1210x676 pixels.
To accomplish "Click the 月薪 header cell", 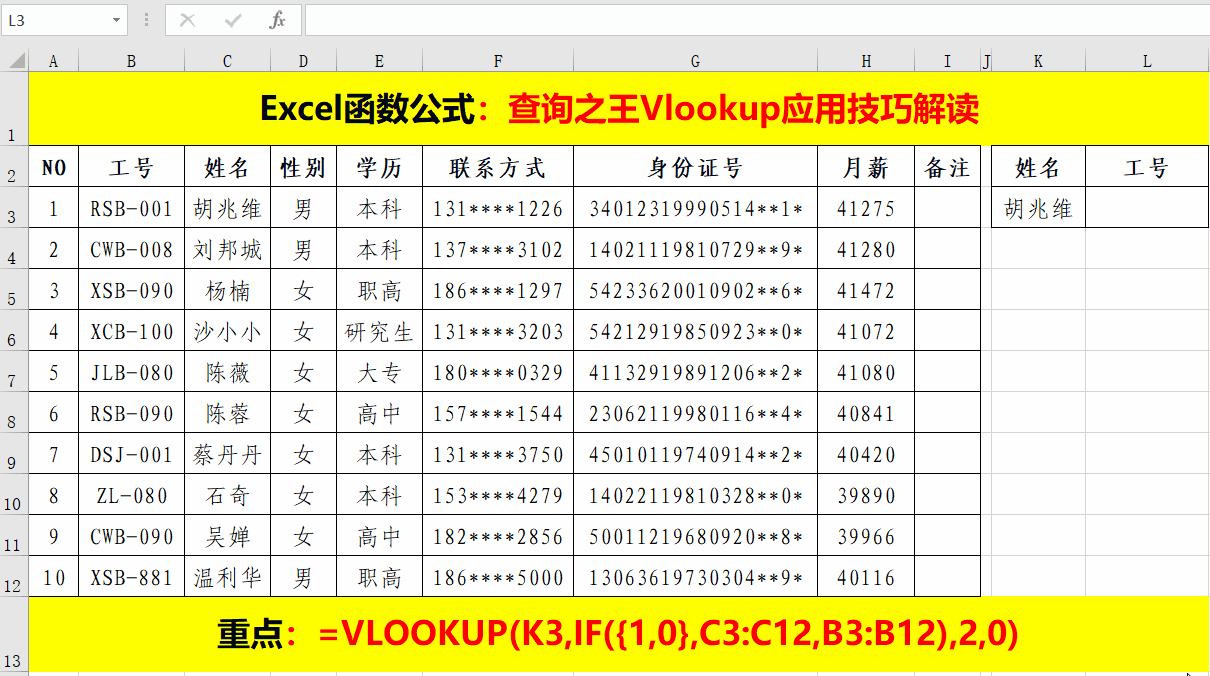I will coord(866,167).
